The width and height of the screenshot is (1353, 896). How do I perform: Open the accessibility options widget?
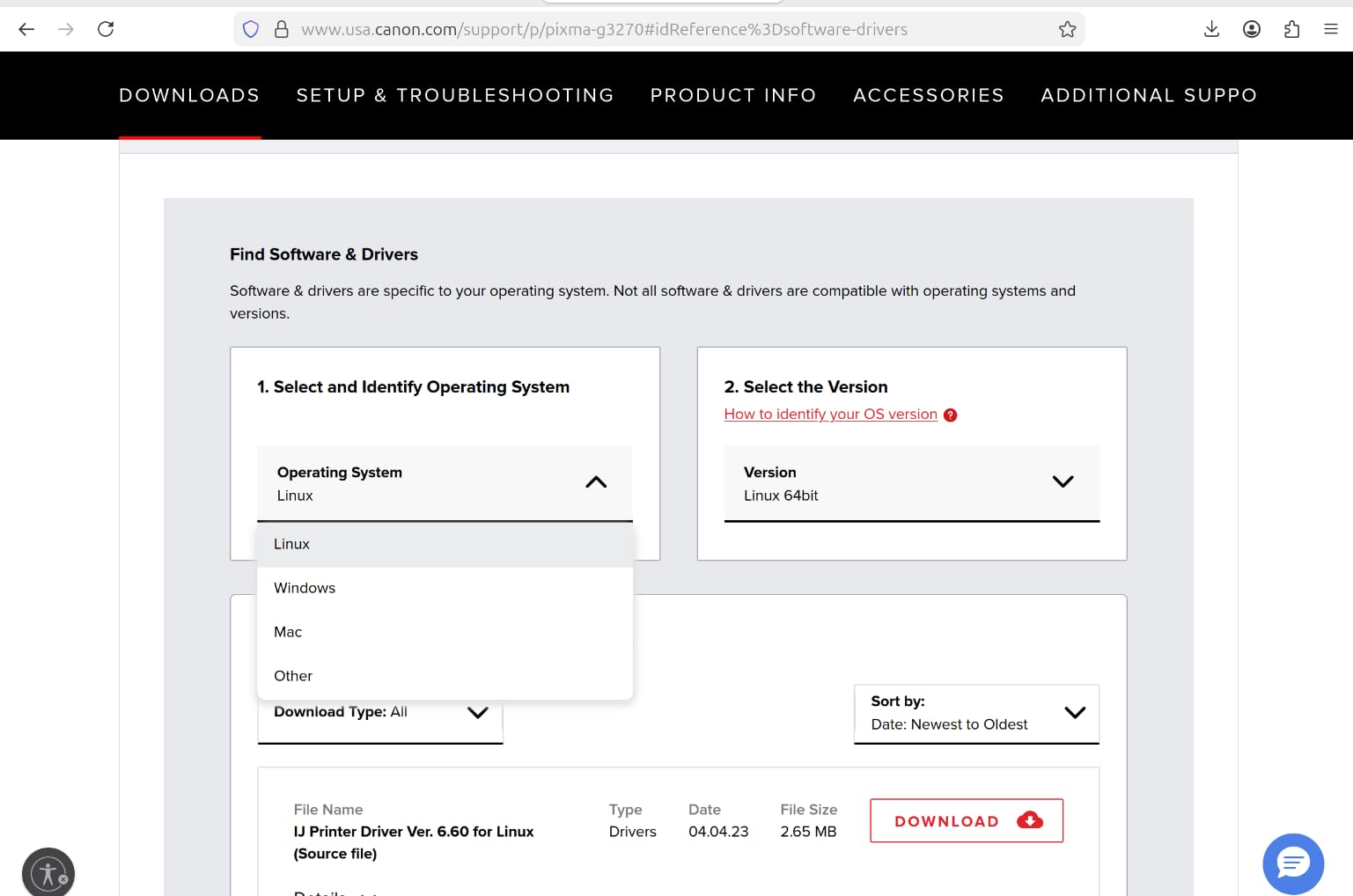pos(48,873)
